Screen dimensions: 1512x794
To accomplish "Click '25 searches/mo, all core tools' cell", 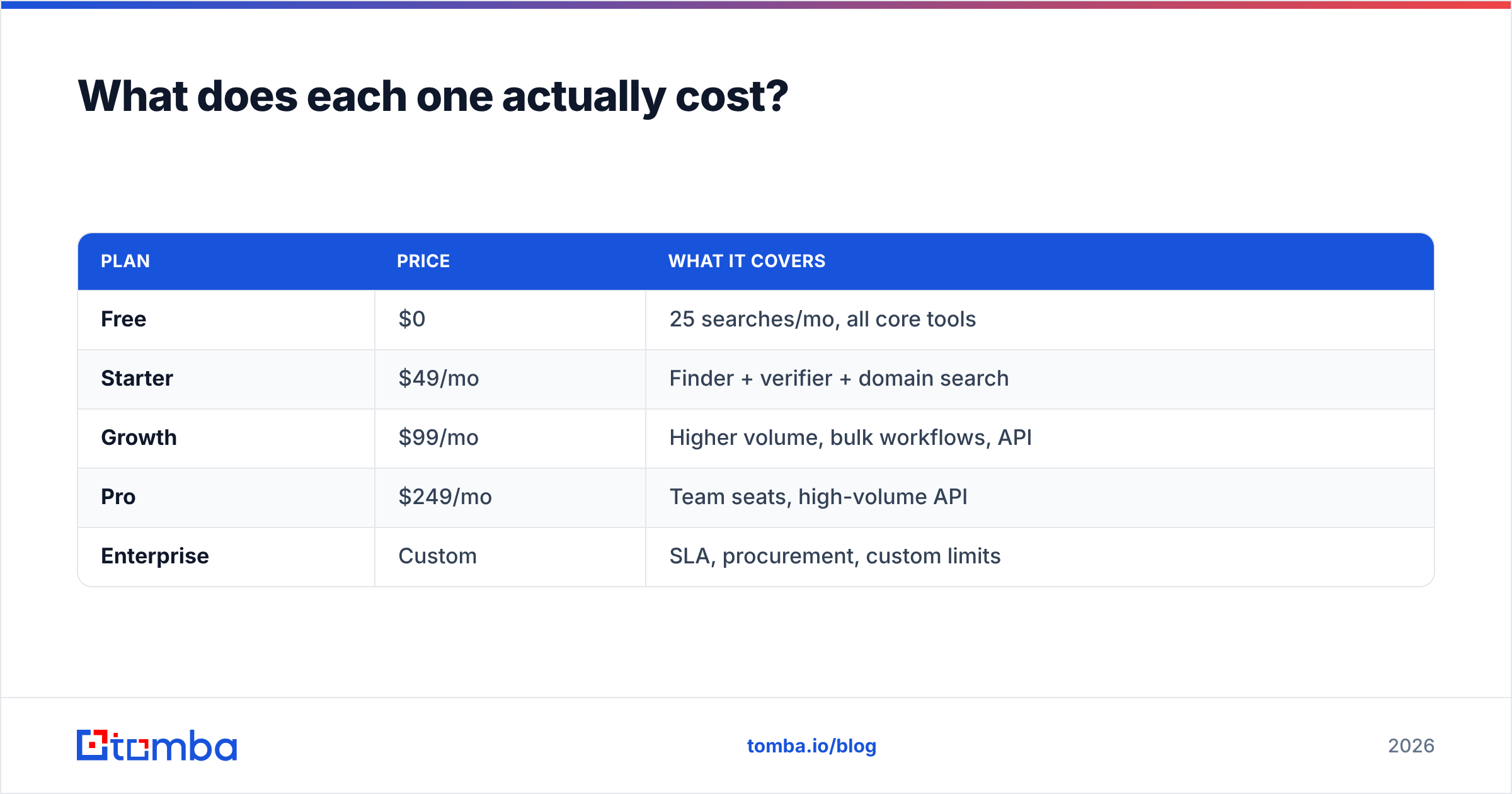I will 1040,319.
